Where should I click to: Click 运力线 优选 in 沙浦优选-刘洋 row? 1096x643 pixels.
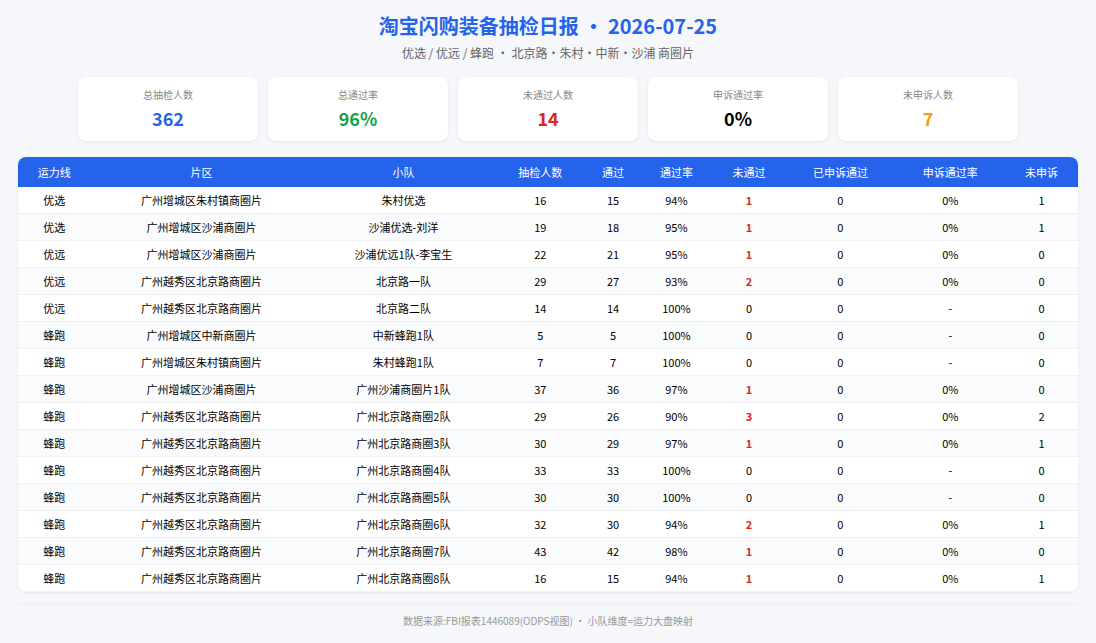point(54,228)
